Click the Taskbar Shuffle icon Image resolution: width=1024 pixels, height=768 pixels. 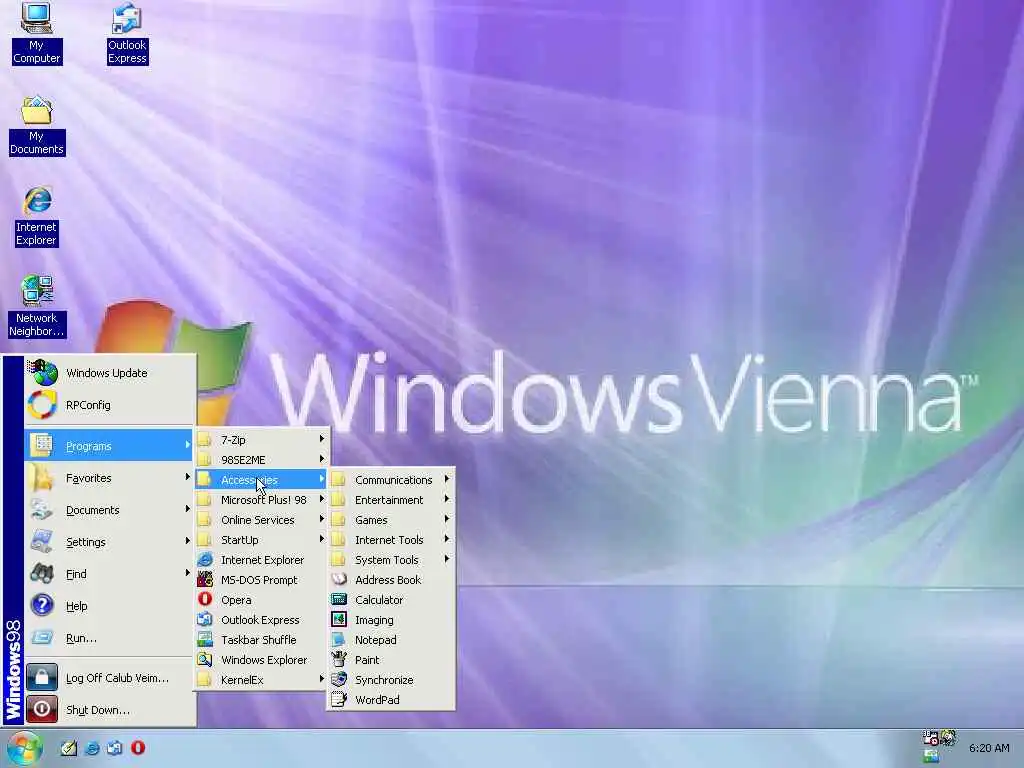[x=205, y=639]
